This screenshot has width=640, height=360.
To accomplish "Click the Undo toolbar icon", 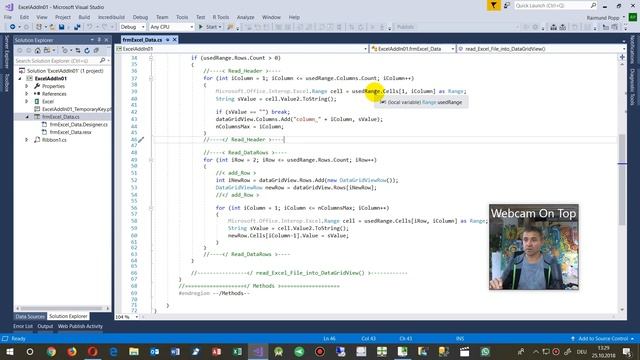I will pyautogui.click(x=89, y=27).
